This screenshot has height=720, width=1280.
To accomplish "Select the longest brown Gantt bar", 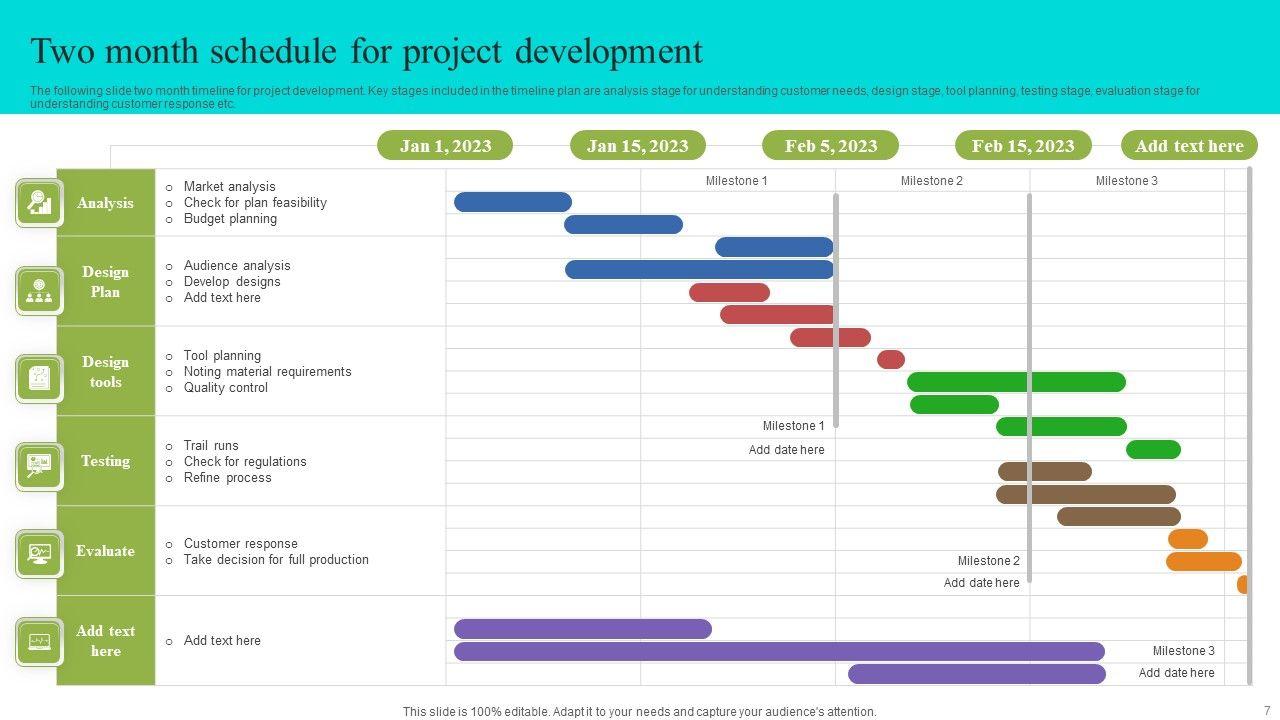I will 1086,494.
